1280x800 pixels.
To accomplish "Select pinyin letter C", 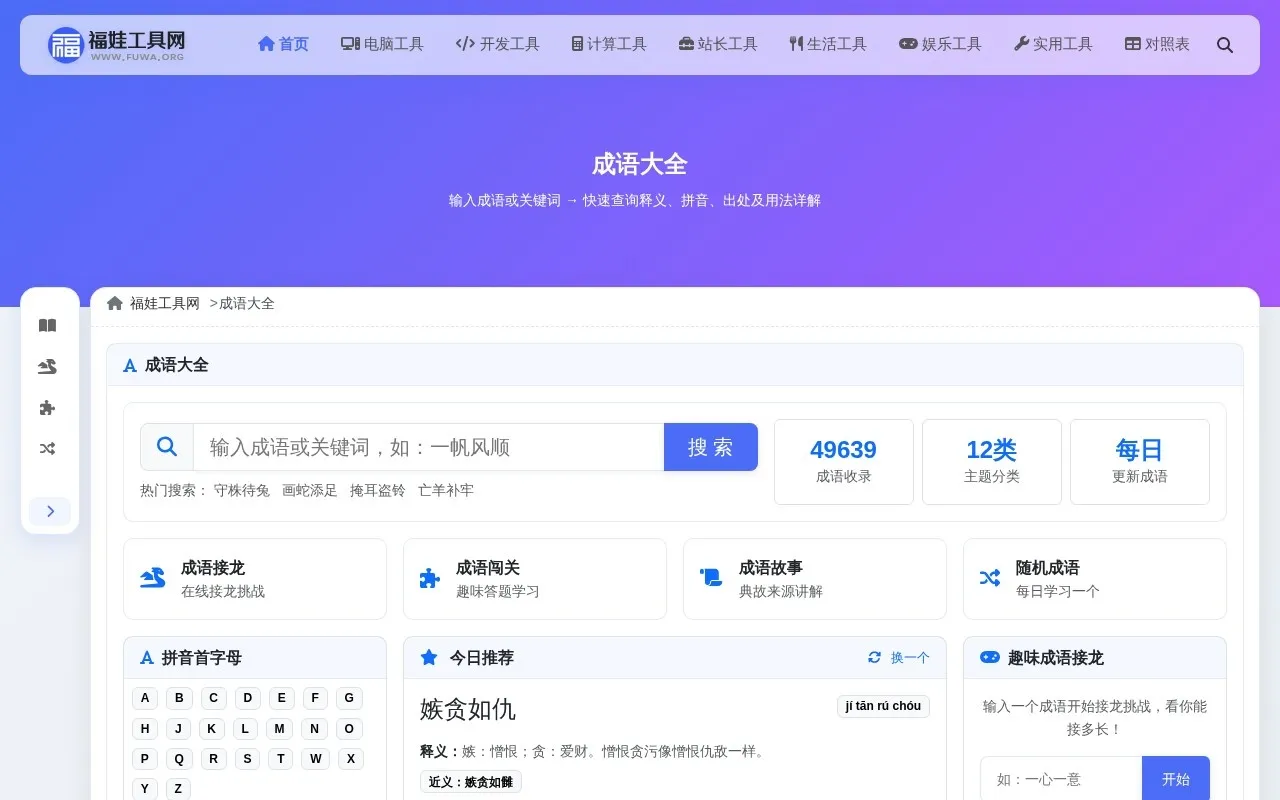I will [x=213, y=698].
